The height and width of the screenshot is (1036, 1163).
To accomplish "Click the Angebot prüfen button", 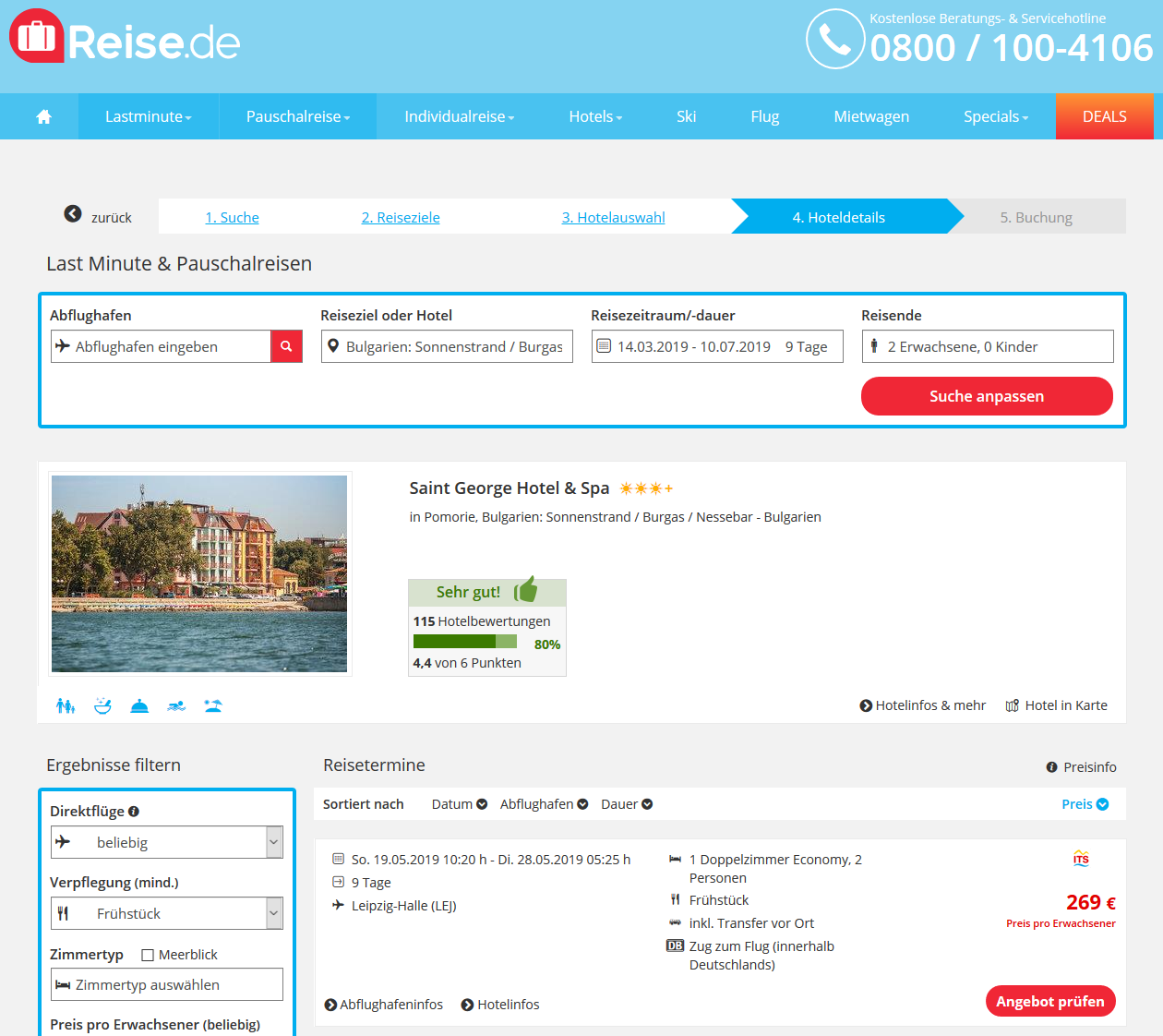I will (1050, 1001).
